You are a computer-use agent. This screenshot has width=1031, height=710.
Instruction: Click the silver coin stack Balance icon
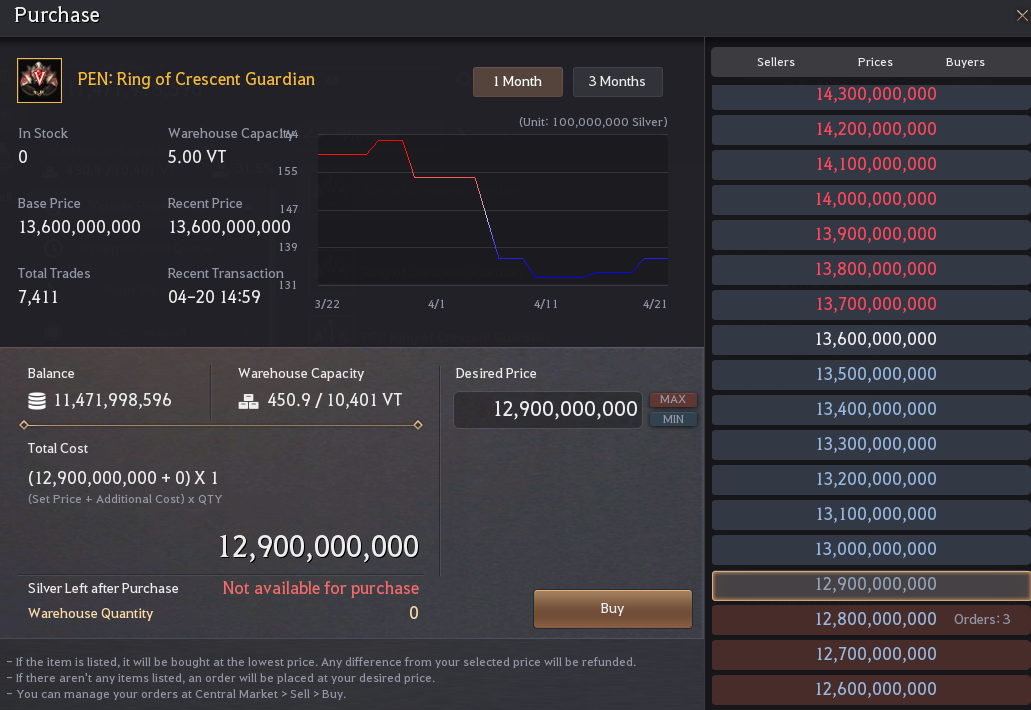(37, 400)
